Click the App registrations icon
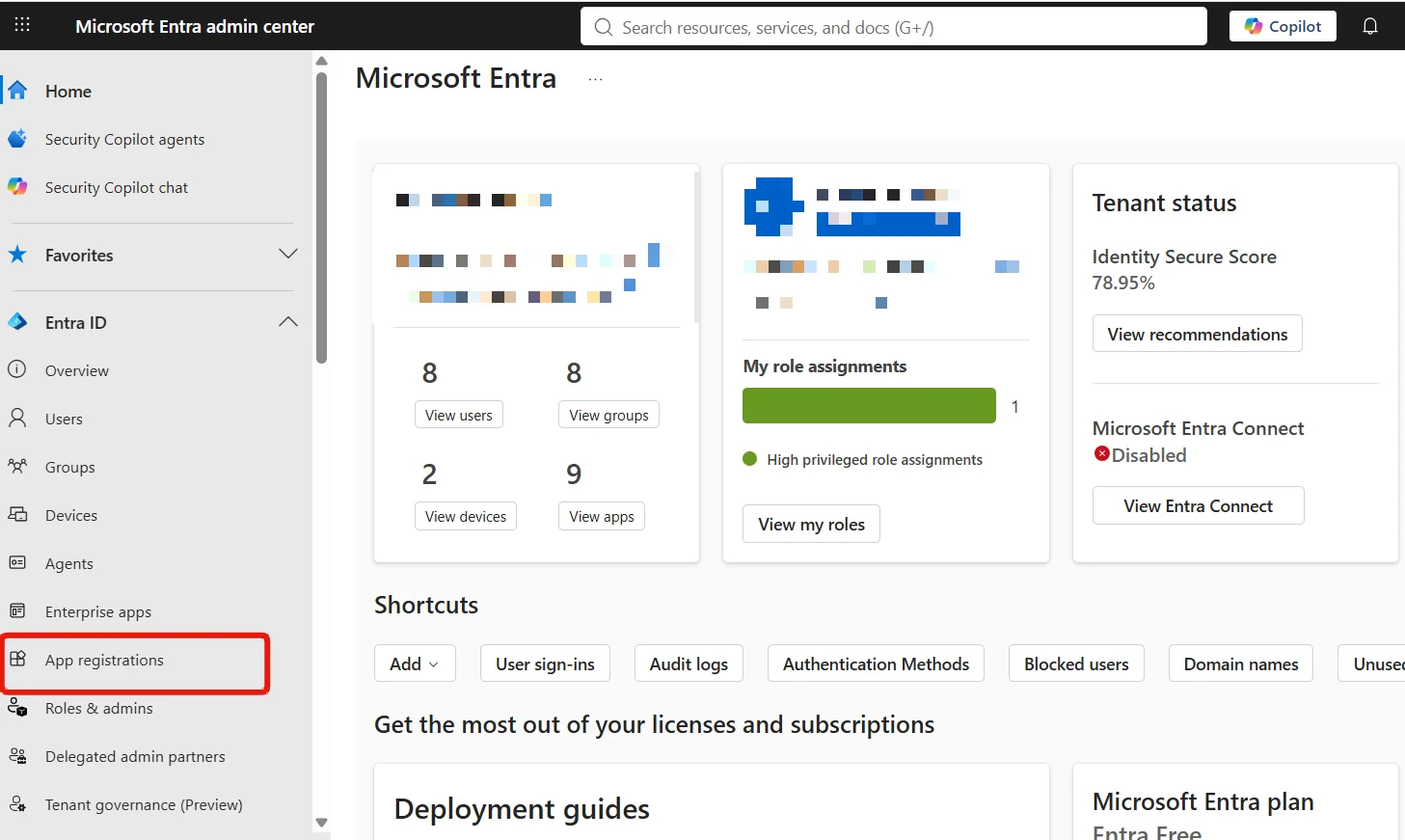The width and height of the screenshot is (1405, 840). coord(17,659)
